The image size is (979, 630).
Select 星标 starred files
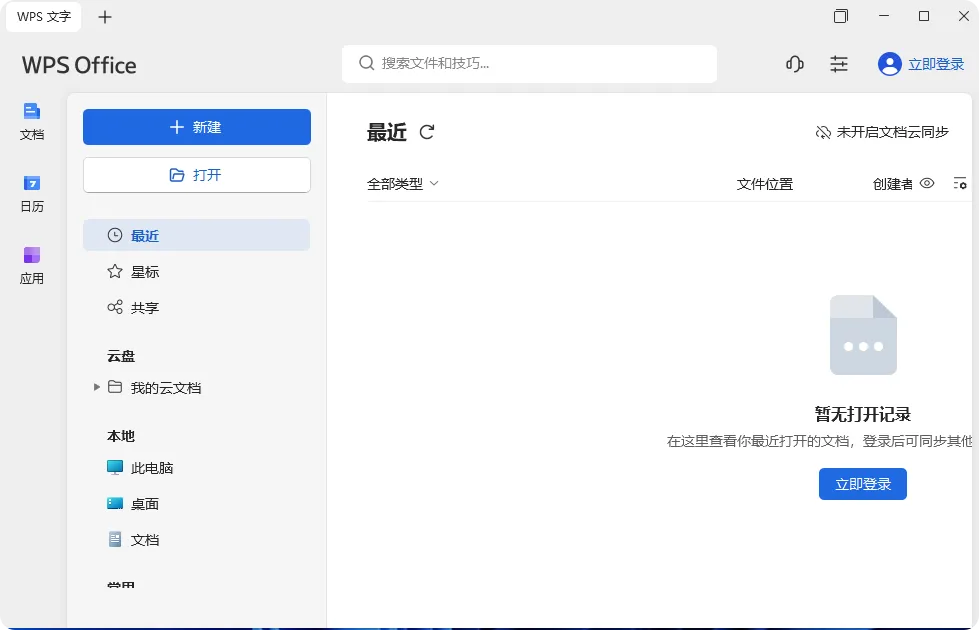pos(197,272)
